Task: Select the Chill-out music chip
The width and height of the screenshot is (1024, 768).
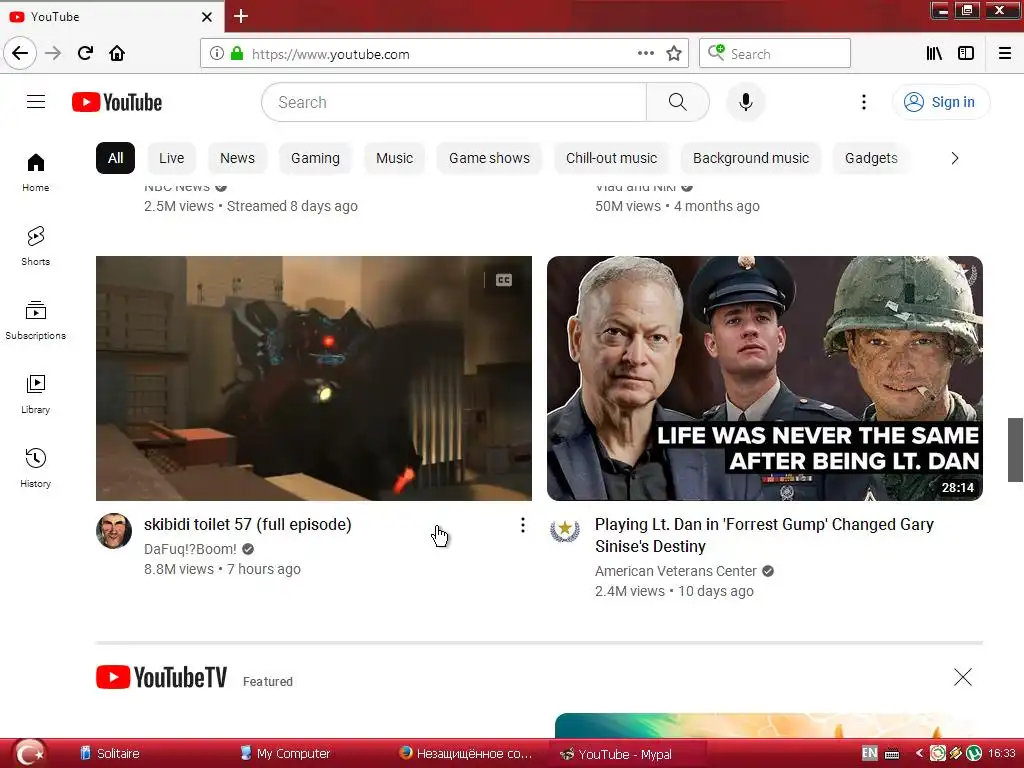Action: 611,158
